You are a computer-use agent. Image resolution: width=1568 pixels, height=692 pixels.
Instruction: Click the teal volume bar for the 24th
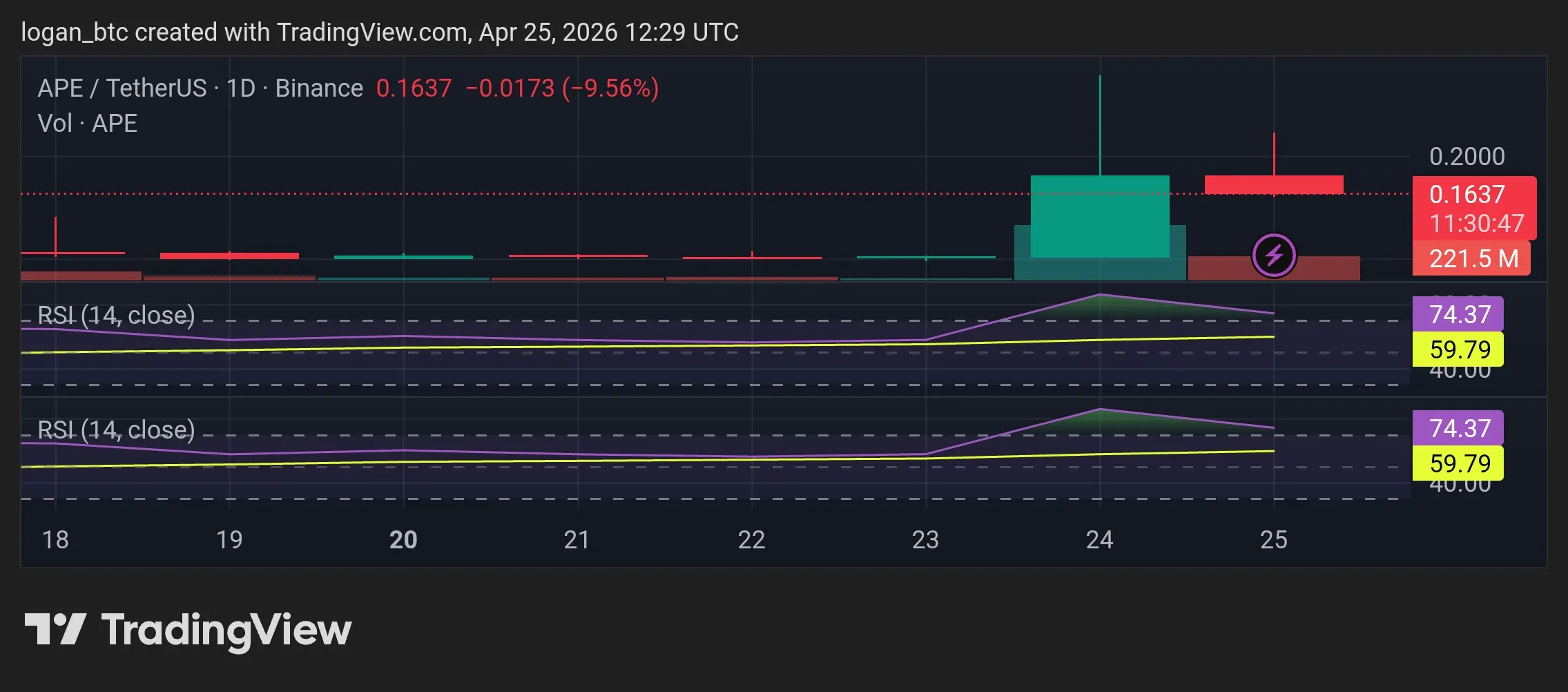pos(1100,269)
